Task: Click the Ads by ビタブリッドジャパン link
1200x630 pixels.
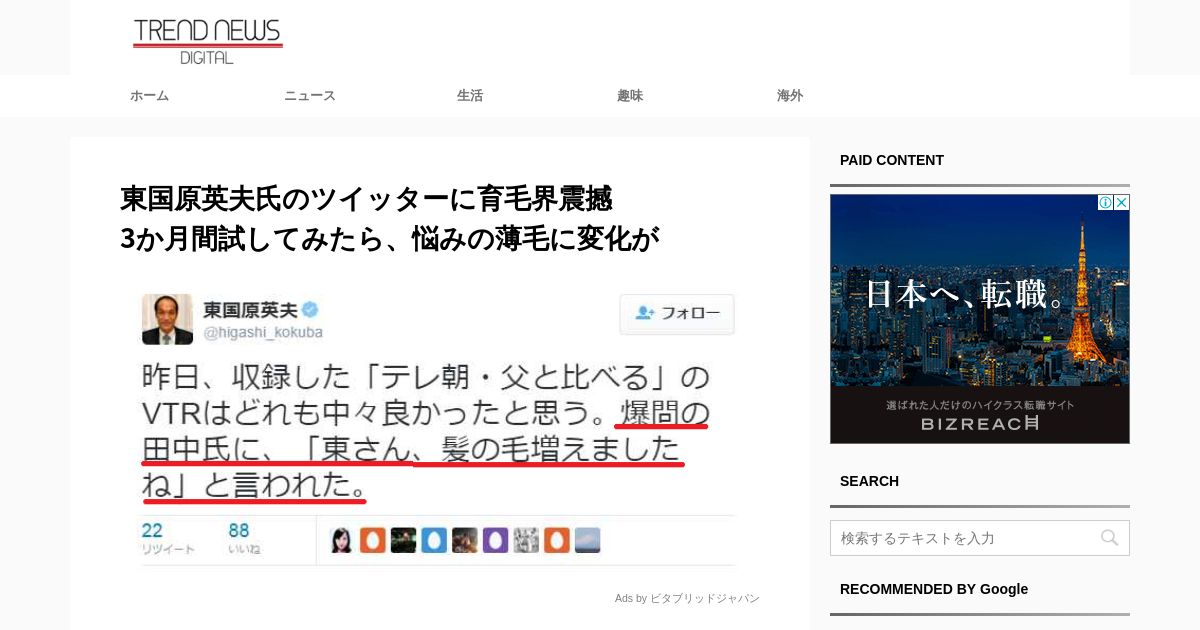Action: click(687, 598)
